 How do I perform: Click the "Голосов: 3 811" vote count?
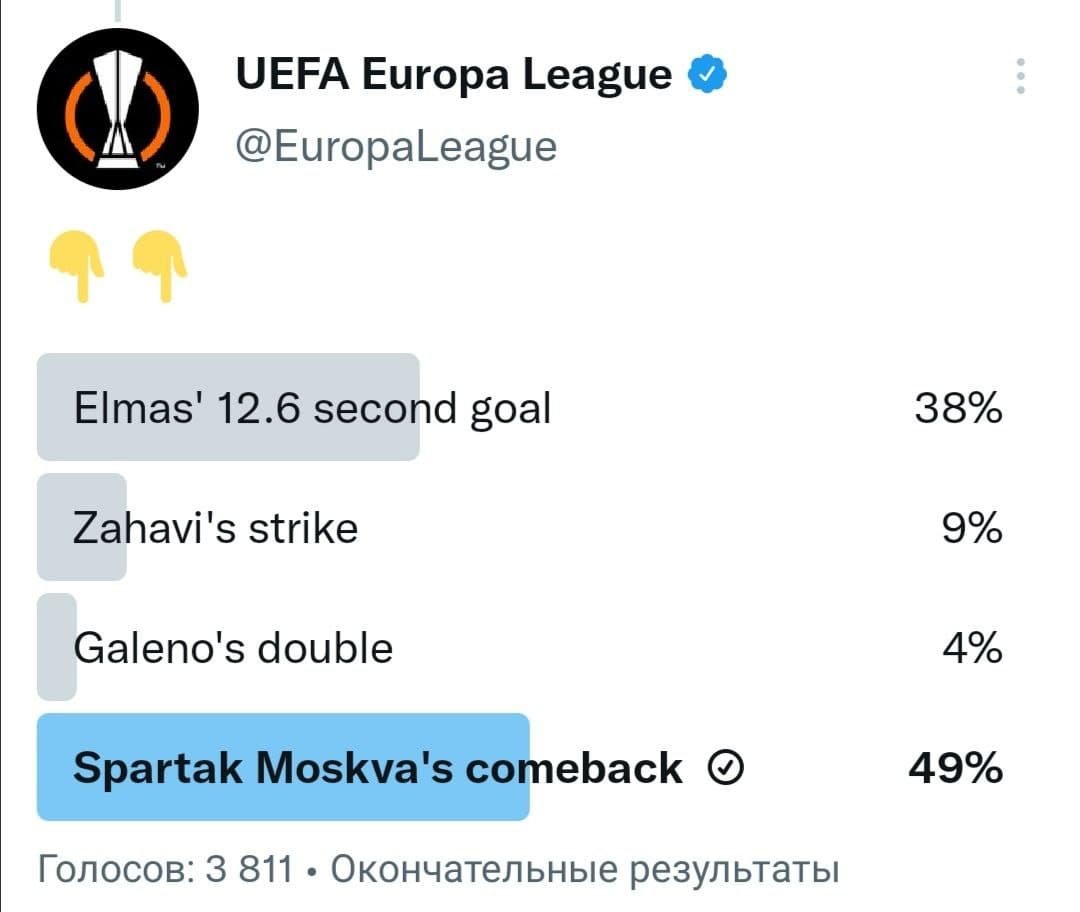(164, 870)
